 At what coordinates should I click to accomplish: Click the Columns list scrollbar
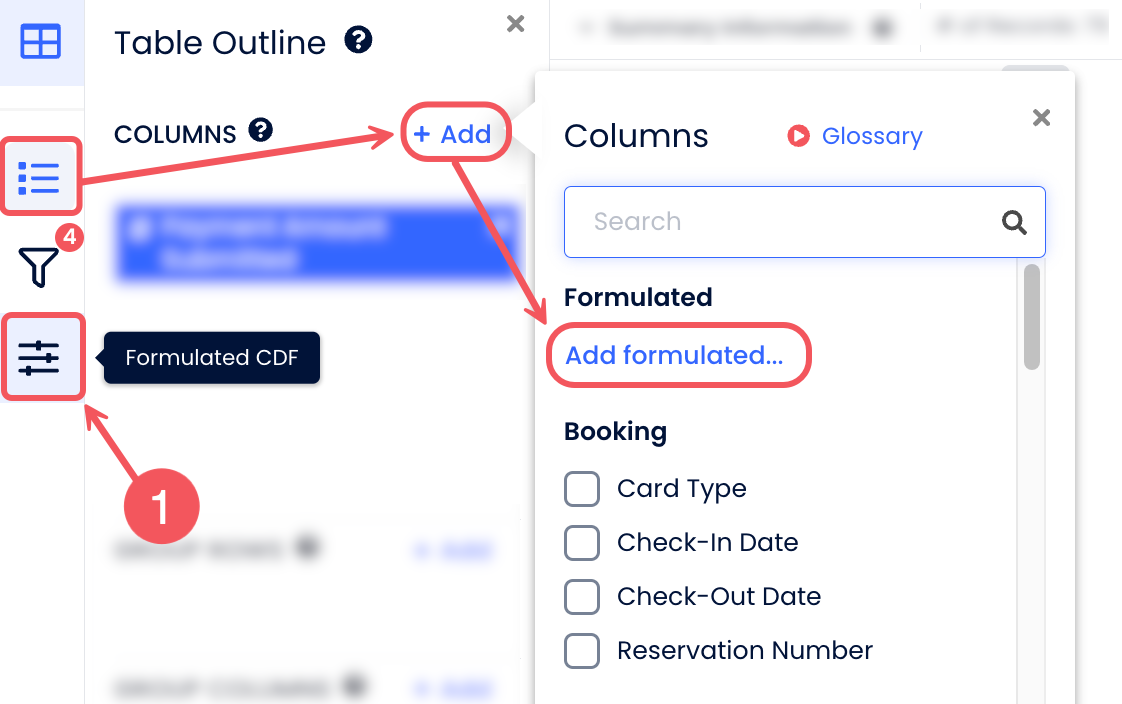tap(1032, 316)
